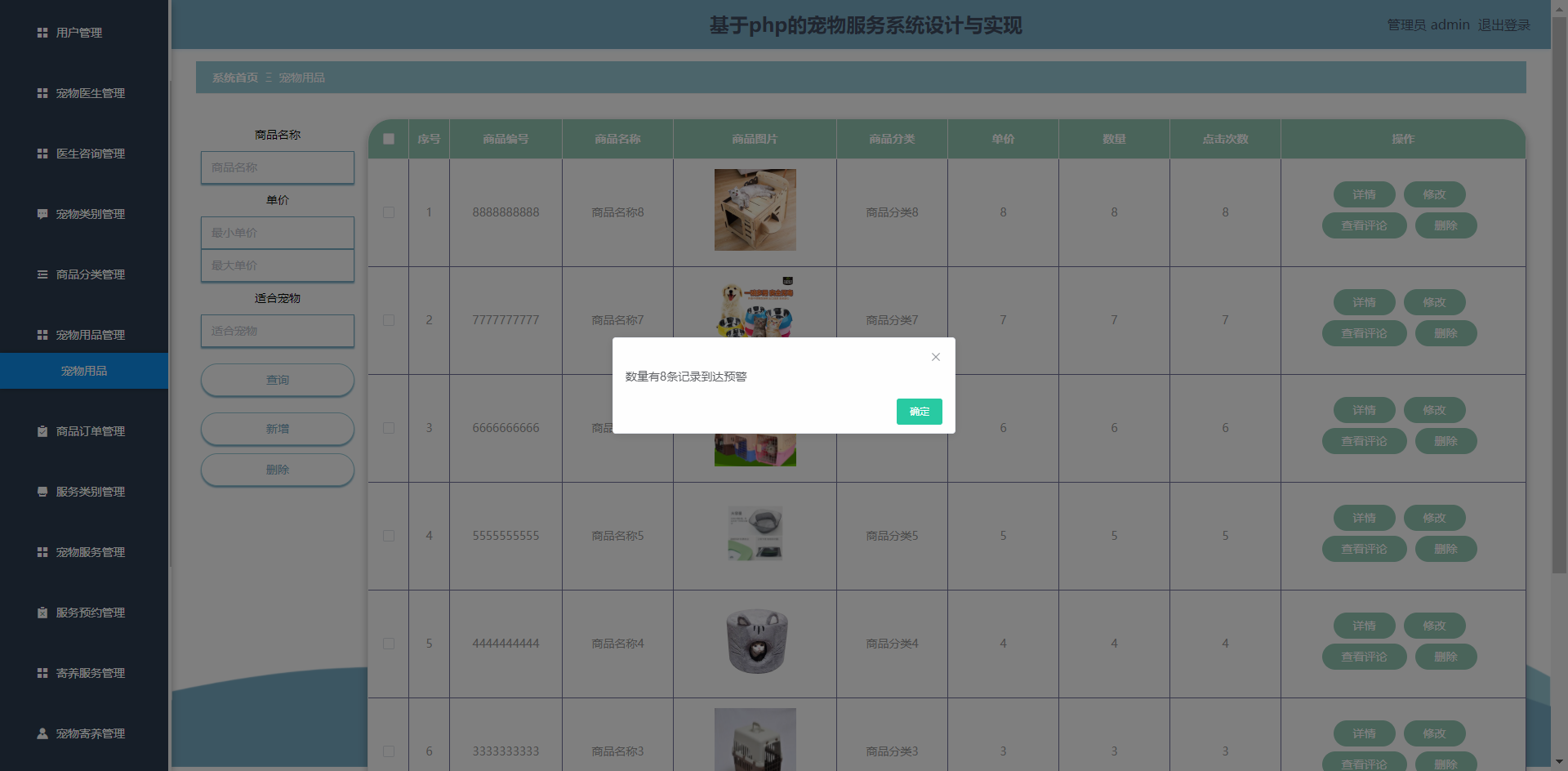The height and width of the screenshot is (771, 1568).
Task: Check the row 4 checkbox
Action: tap(389, 536)
